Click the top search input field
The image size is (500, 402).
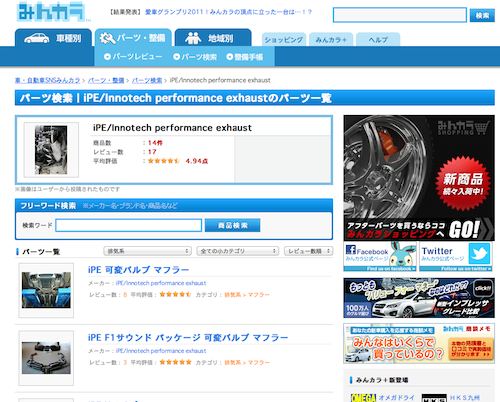point(400,15)
